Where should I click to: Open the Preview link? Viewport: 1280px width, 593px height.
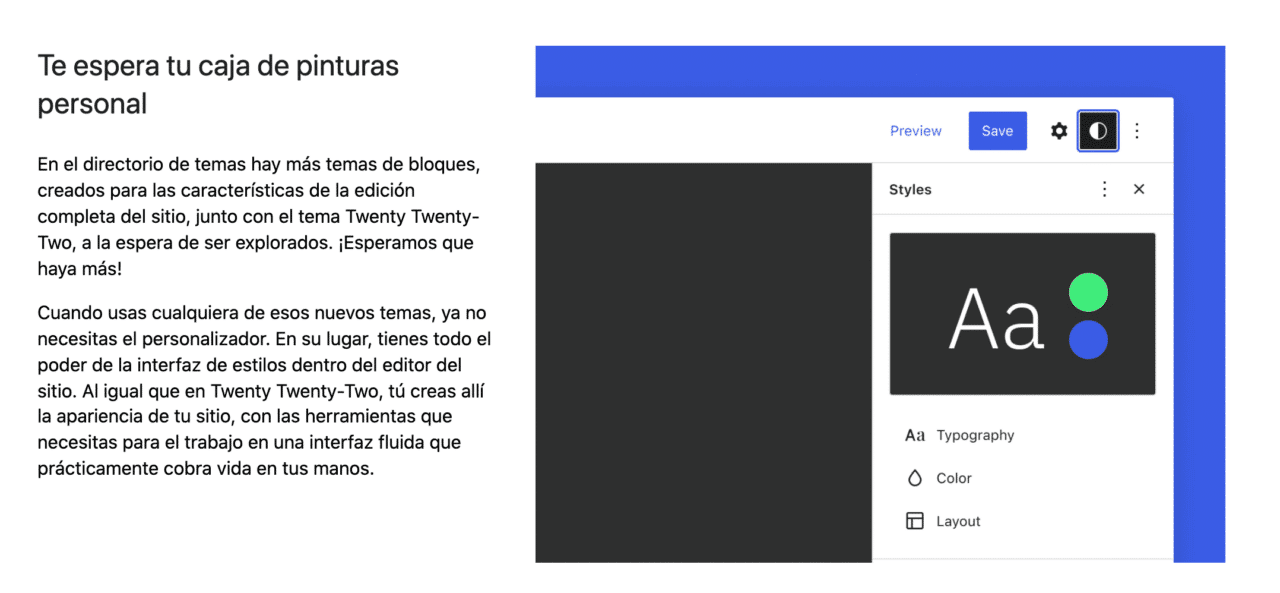click(x=915, y=130)
